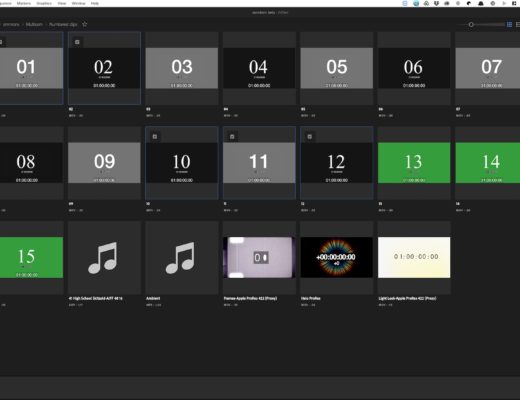Adjust the thumbnail size slider
Viewport: 520px width, 400px height.
471,25
